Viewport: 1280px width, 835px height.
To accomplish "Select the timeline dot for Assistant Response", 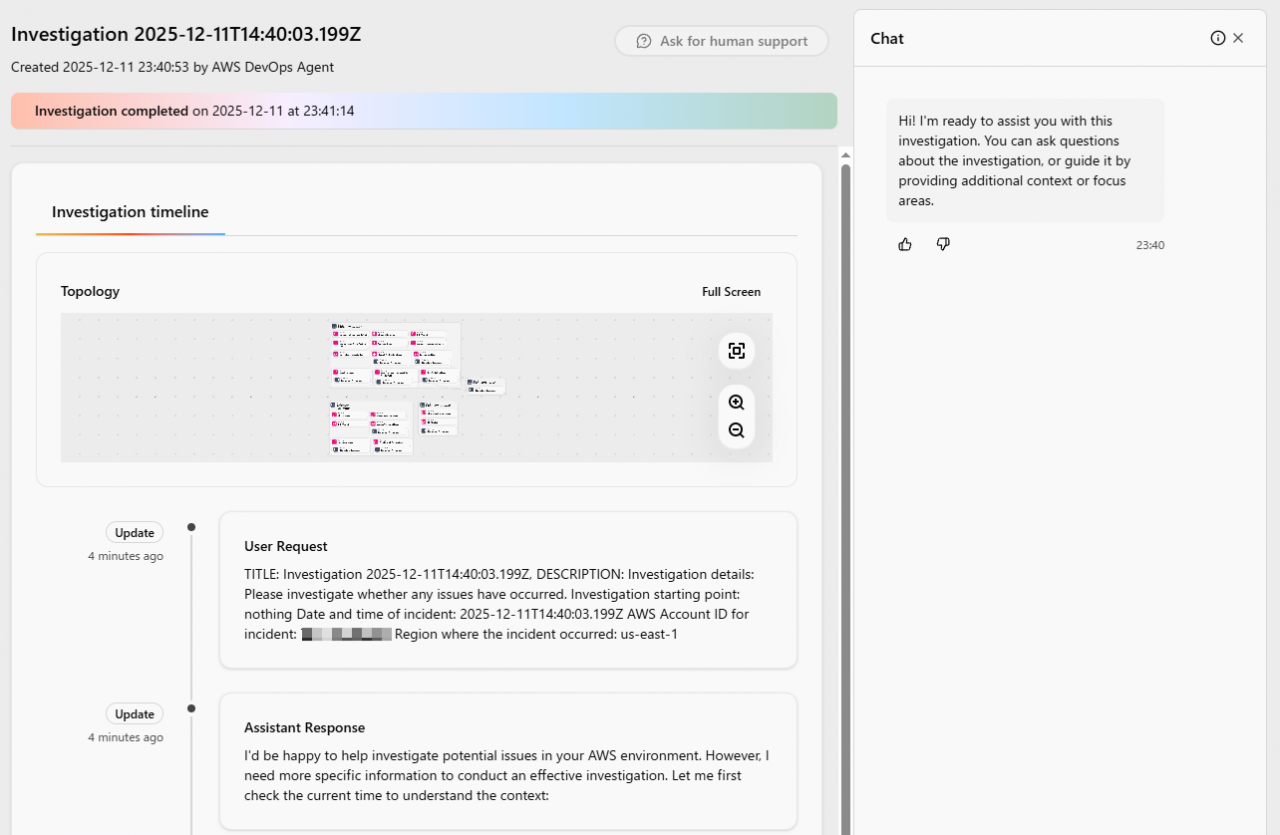I will pos(191,708).
